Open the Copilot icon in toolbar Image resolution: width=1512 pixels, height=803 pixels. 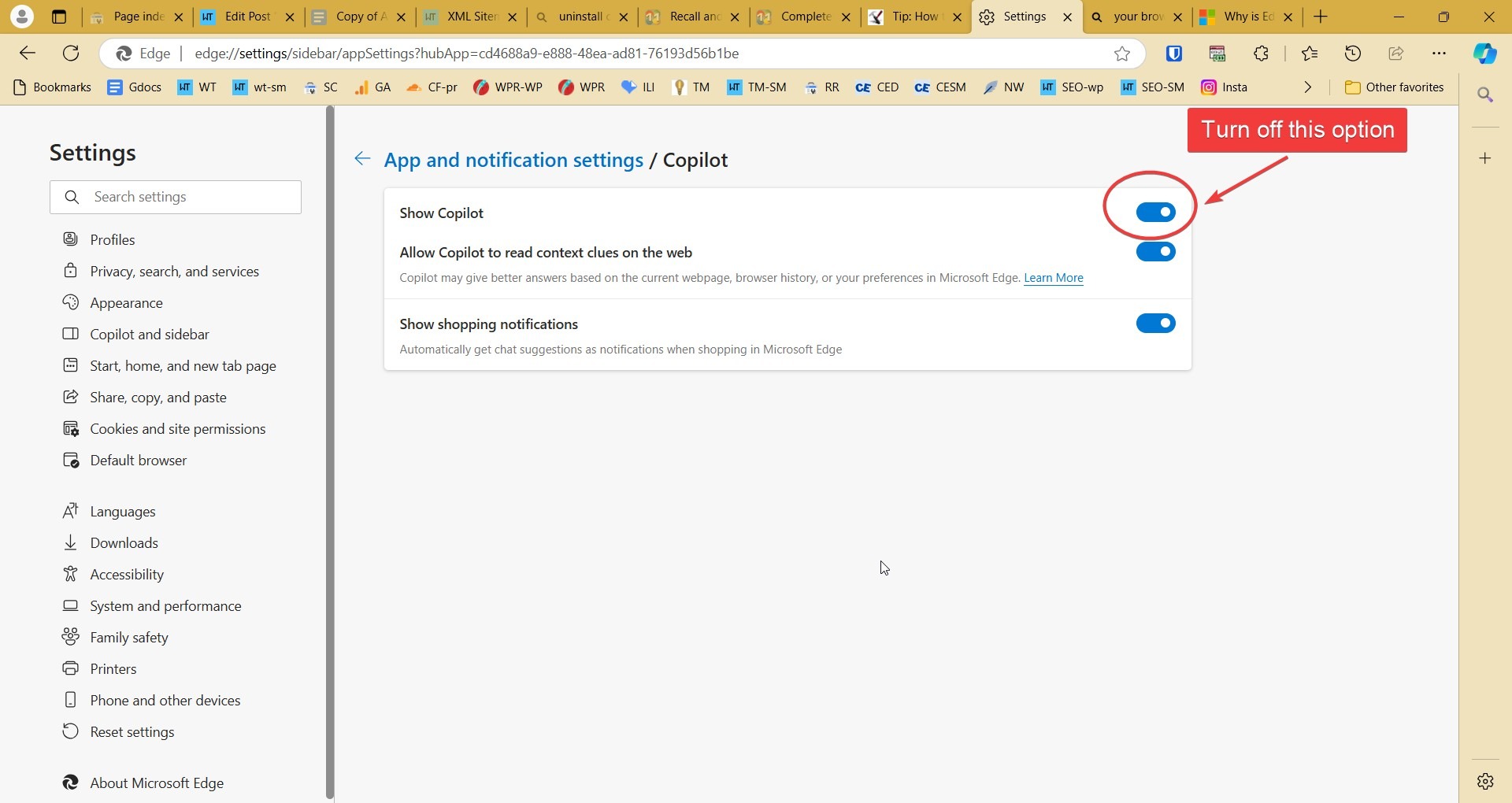[1485, 53]
